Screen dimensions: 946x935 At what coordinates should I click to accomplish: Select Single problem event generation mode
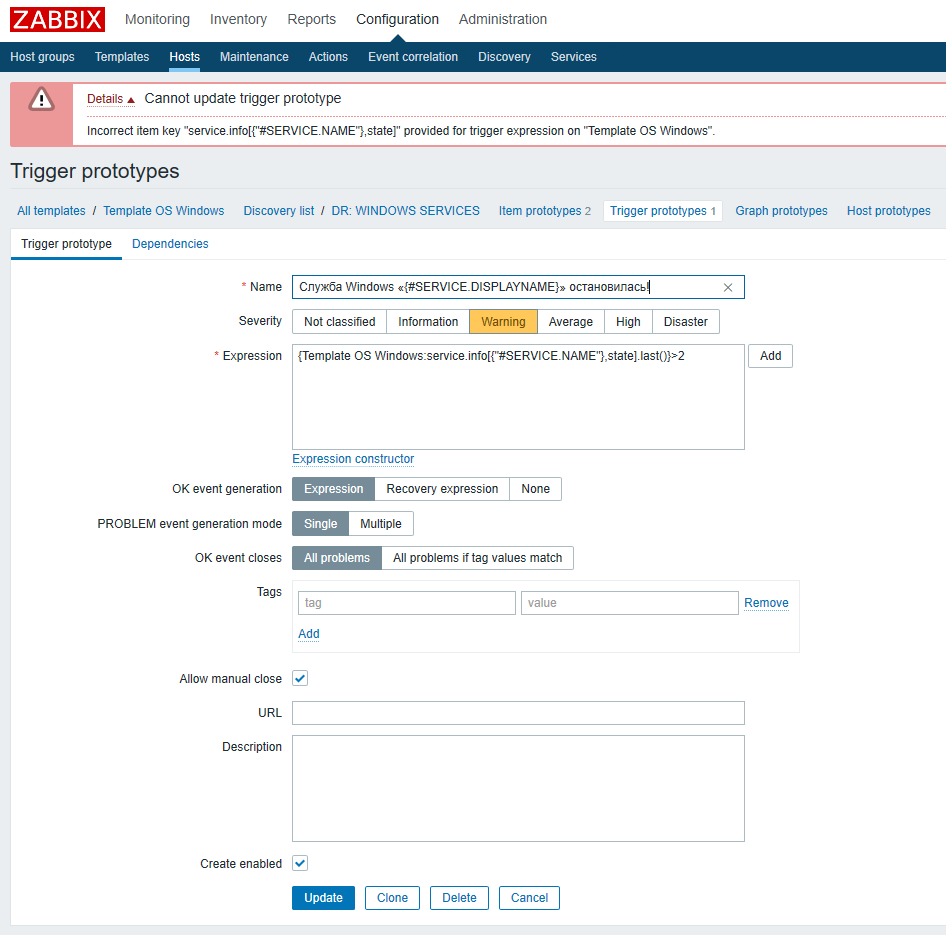[320, 524]
